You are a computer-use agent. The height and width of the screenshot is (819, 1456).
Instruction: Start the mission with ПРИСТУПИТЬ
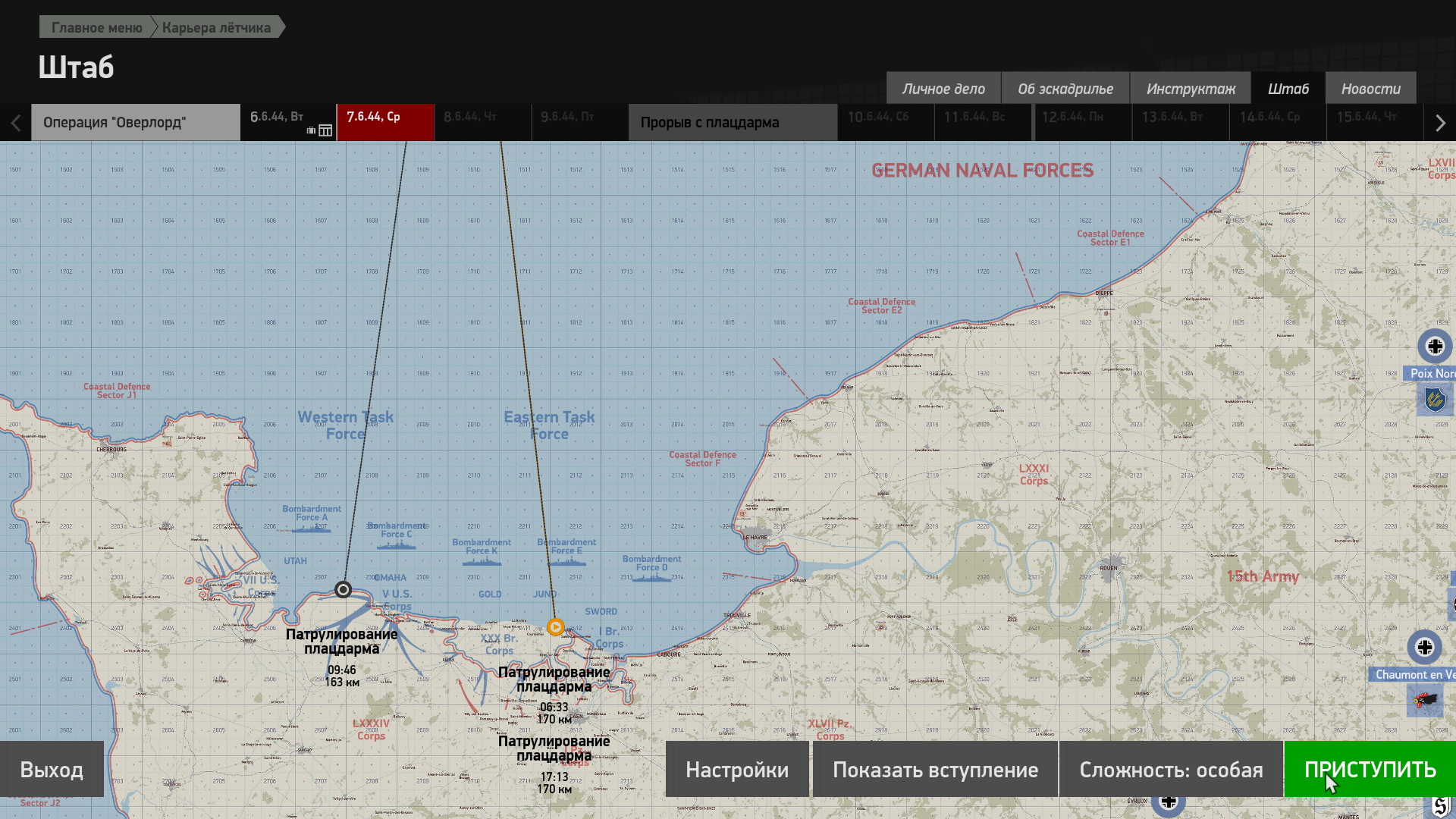tap(1370, 770)
